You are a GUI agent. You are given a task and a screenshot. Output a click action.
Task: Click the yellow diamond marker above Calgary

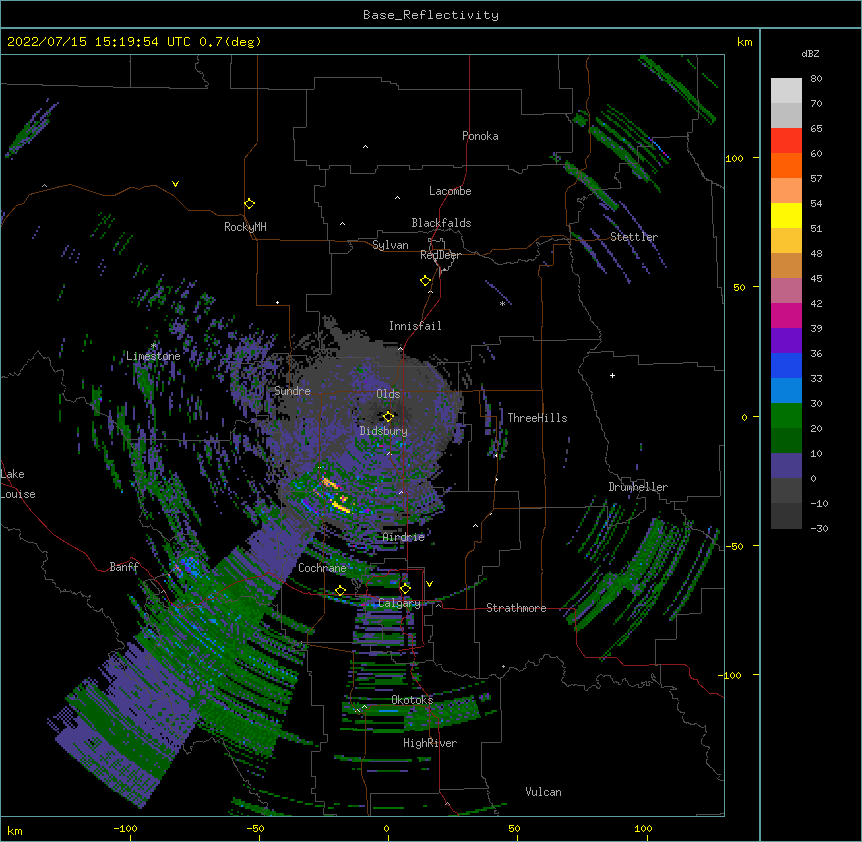pyautogui.click(x=405, y=589)
